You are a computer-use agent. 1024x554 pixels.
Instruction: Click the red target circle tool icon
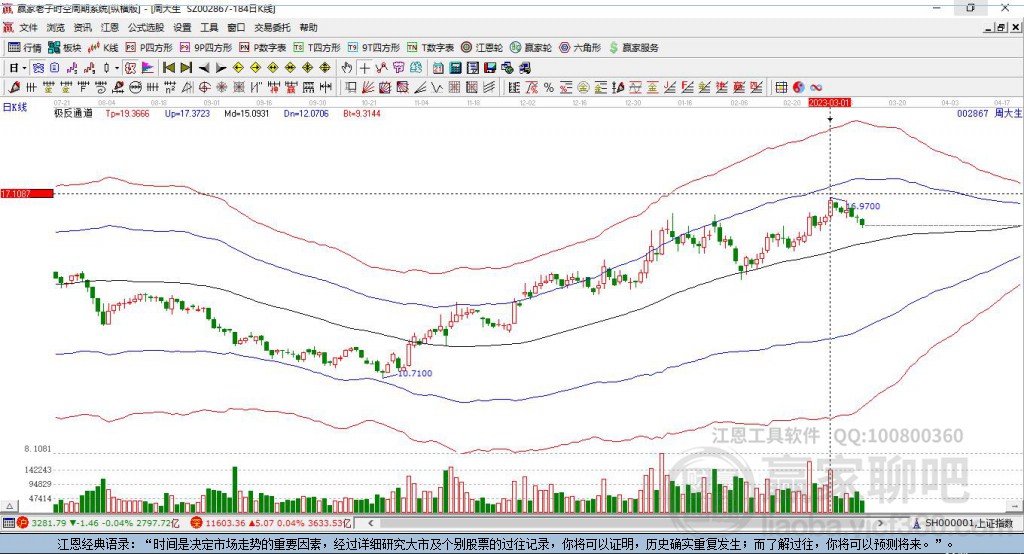(204, 87)
